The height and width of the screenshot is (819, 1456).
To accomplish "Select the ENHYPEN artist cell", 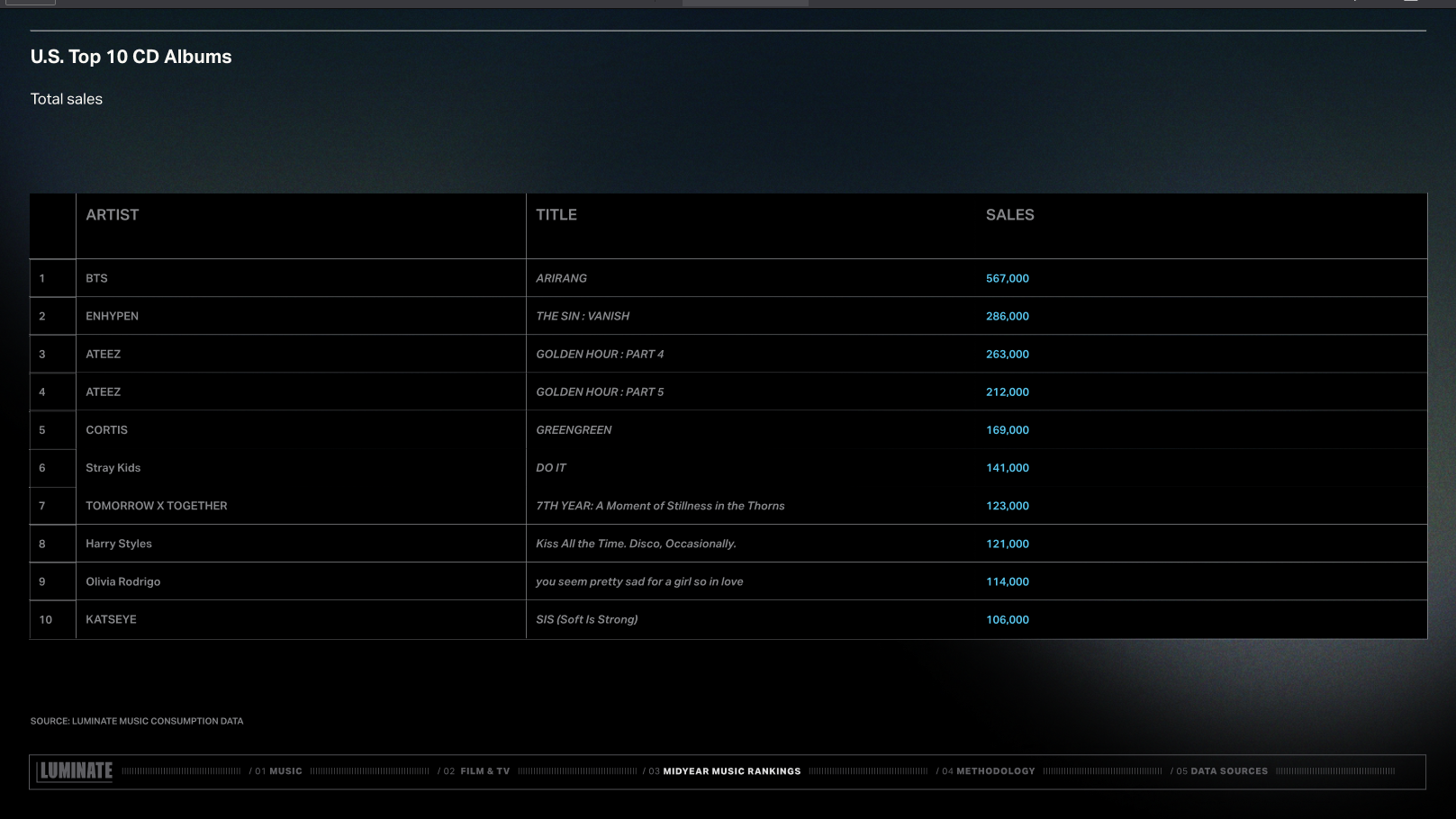I will (x=112, y=316).
